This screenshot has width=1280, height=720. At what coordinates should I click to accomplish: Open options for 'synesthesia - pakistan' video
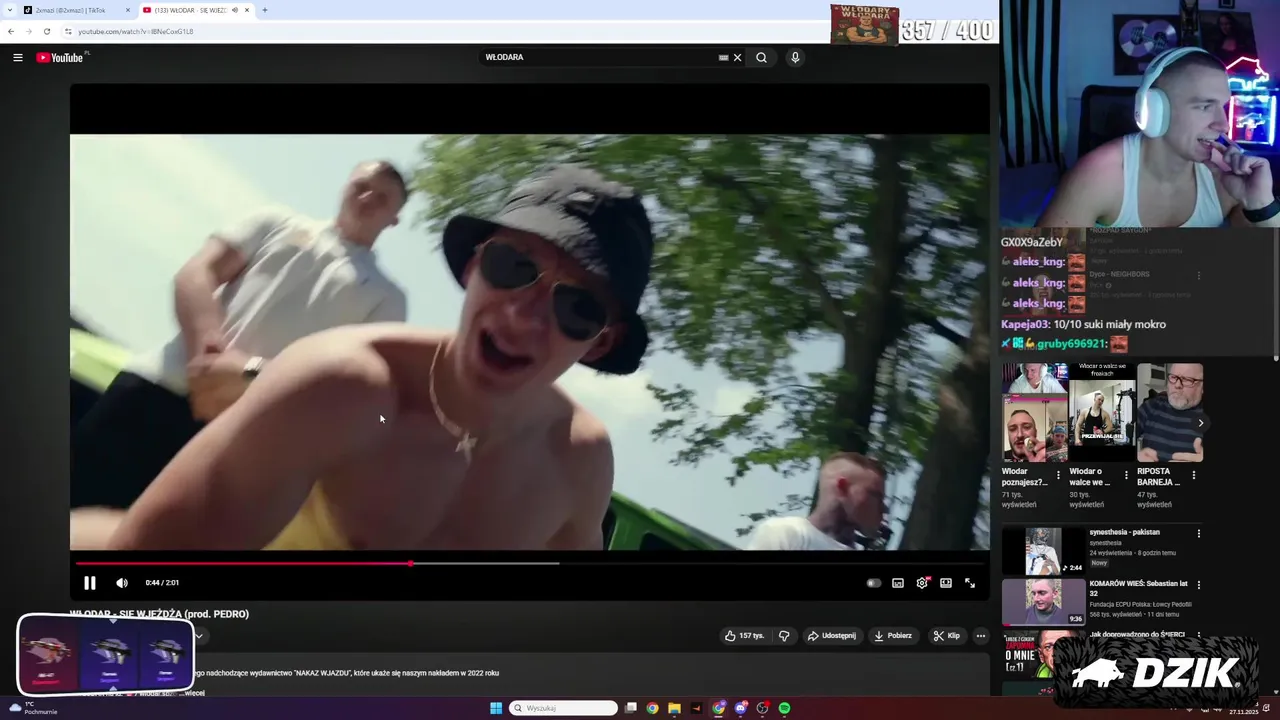point(1198,533)
